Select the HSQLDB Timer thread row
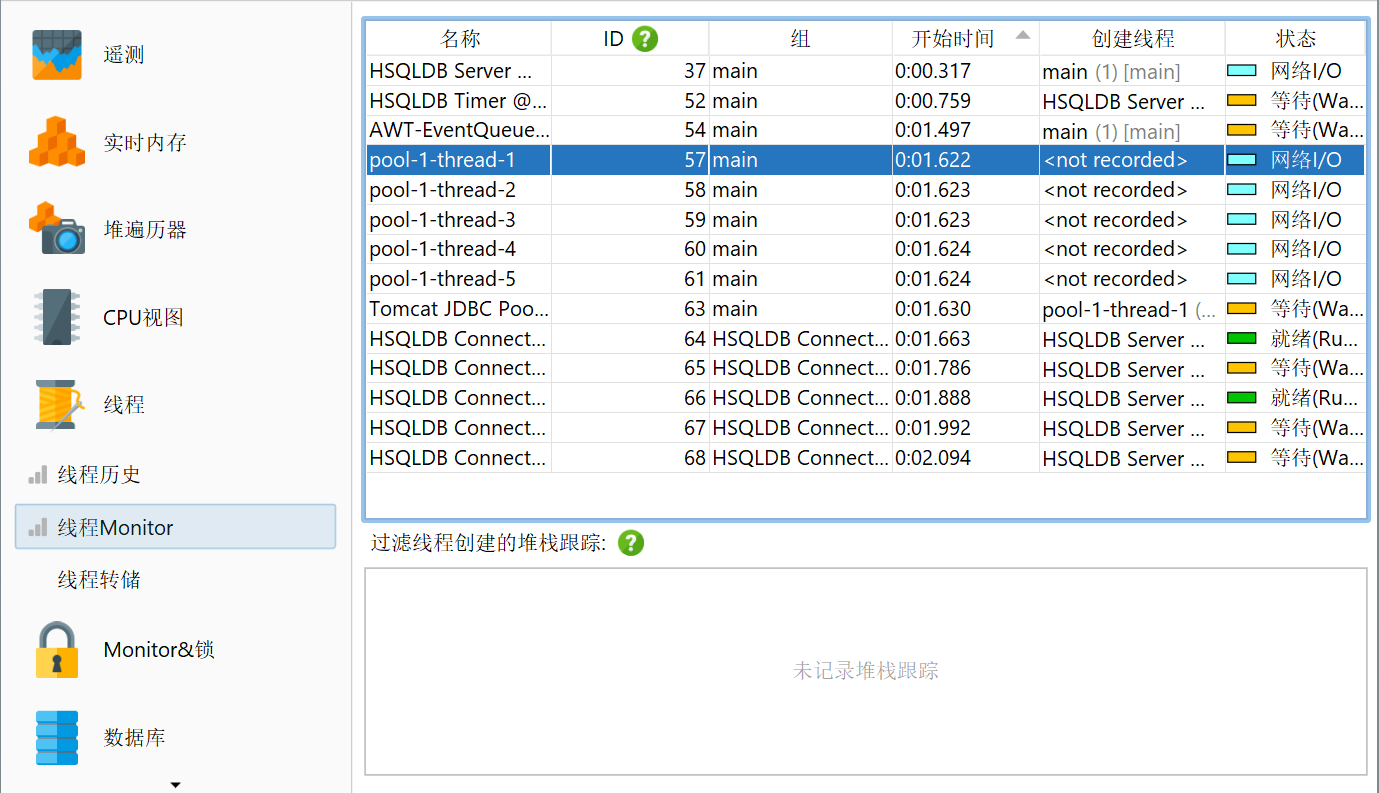Viewport: 1379px width, 793px height. 866,101
